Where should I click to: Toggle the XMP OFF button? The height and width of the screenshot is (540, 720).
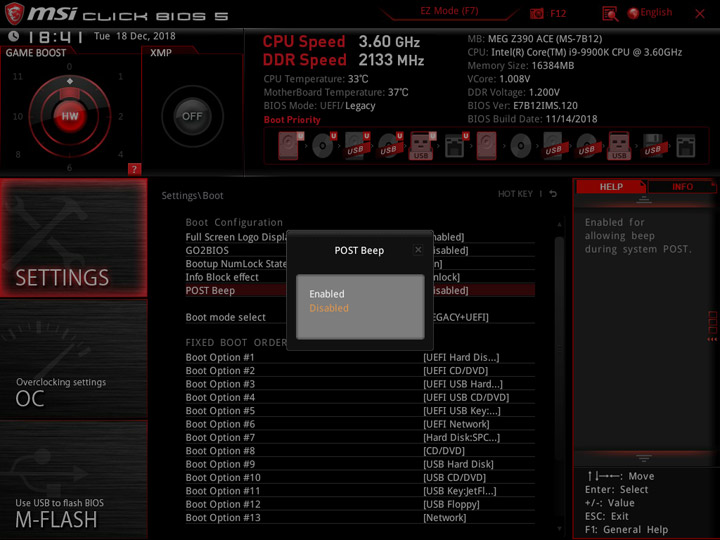point(192,116)
